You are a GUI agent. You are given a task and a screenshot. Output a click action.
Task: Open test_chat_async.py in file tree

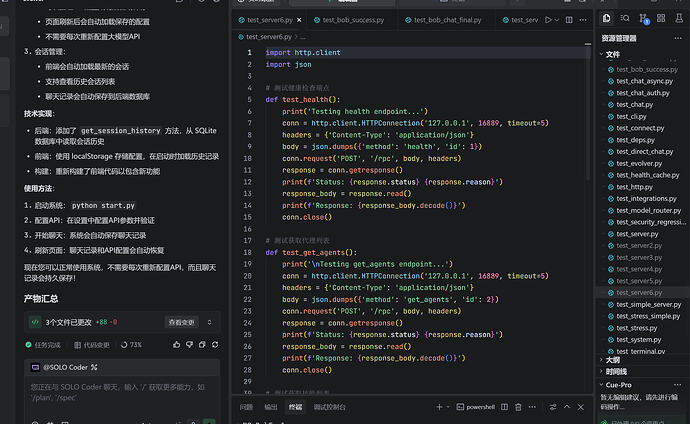coord(644,81)
